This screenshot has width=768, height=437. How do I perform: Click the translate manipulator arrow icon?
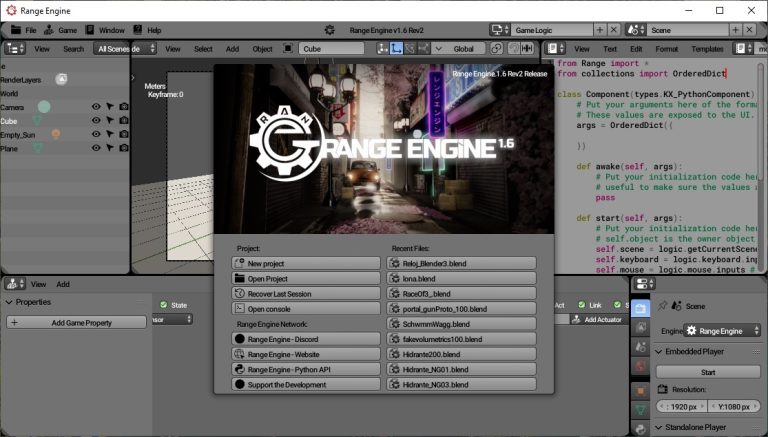coord(396,48)
